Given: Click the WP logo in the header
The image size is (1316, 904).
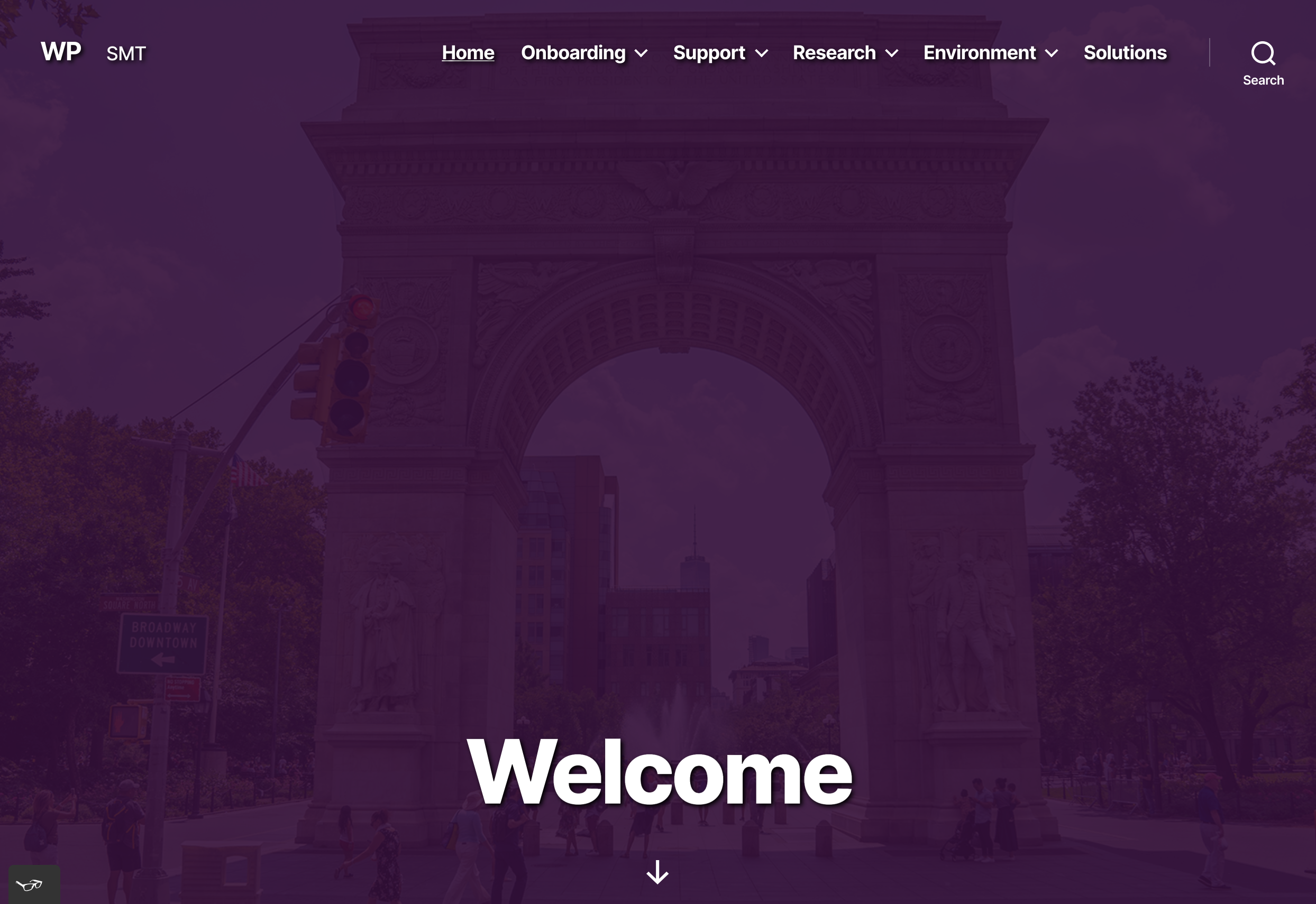Looking at the screenshot, I should tap(61, 52).
